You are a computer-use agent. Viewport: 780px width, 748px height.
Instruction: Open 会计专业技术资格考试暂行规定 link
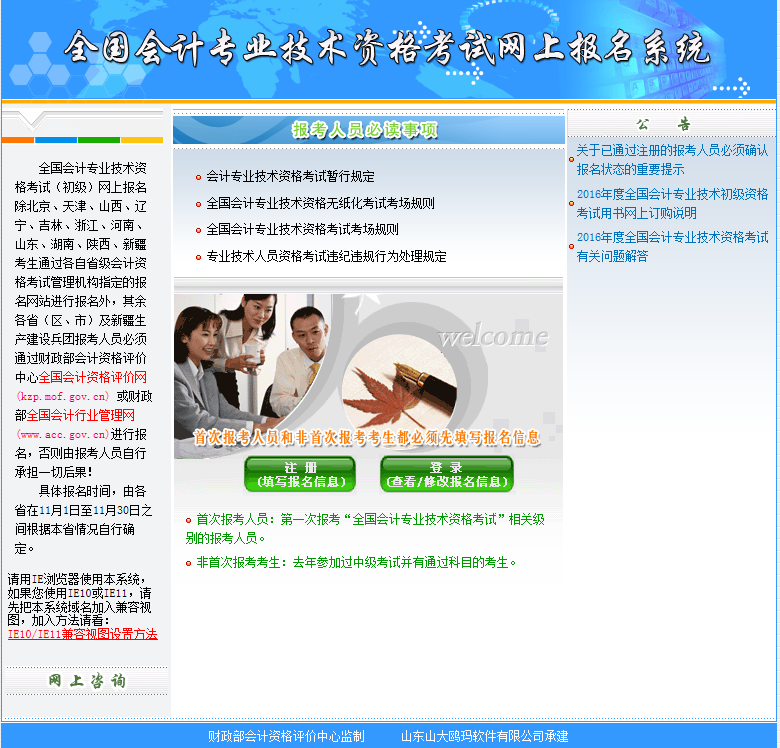pyautogui.click(x=290, y=177)
